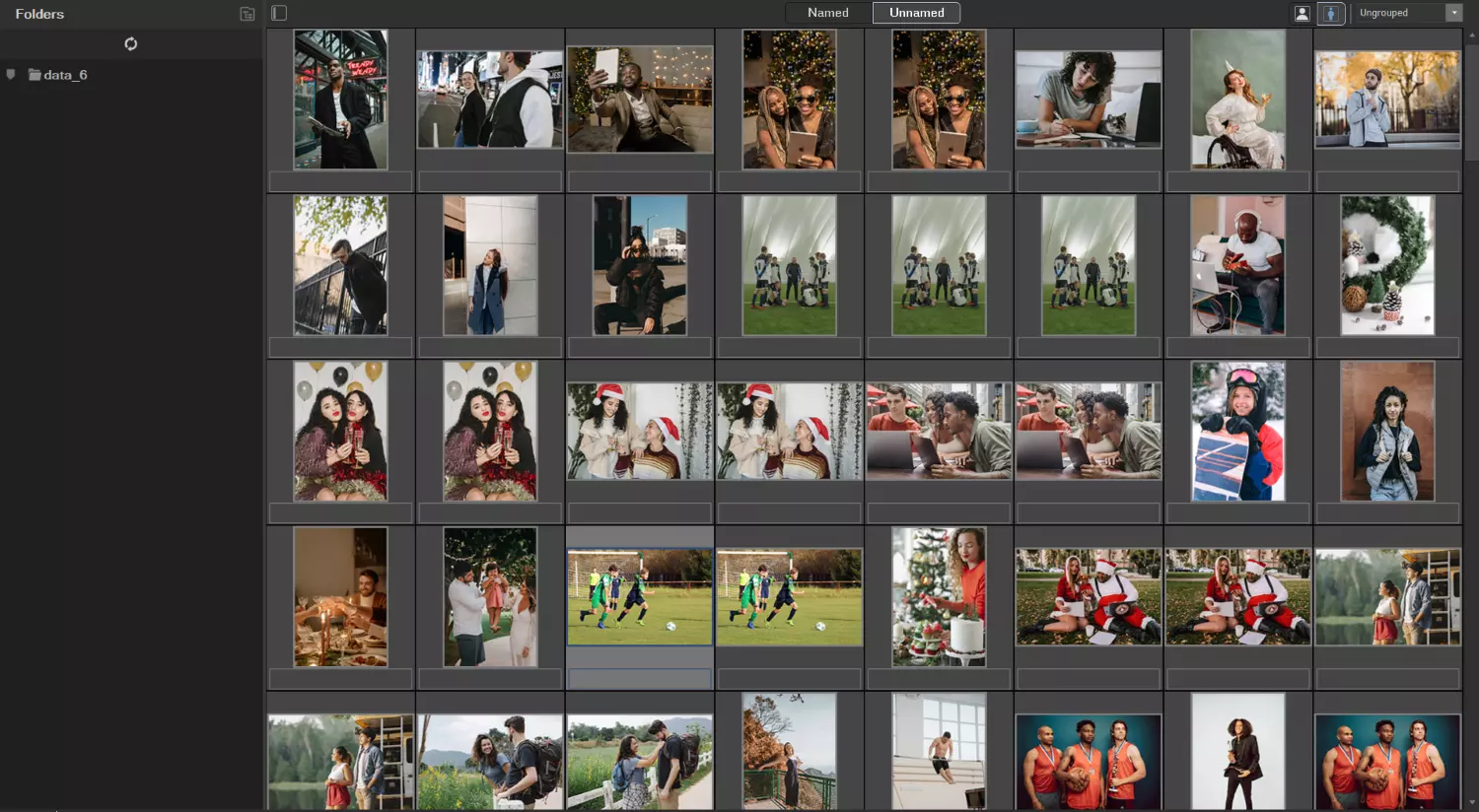1479x812 pixels.
Task: Click the folder filter icon beside the Folders header
Action: pyautogui.click(x=246, y=14)
